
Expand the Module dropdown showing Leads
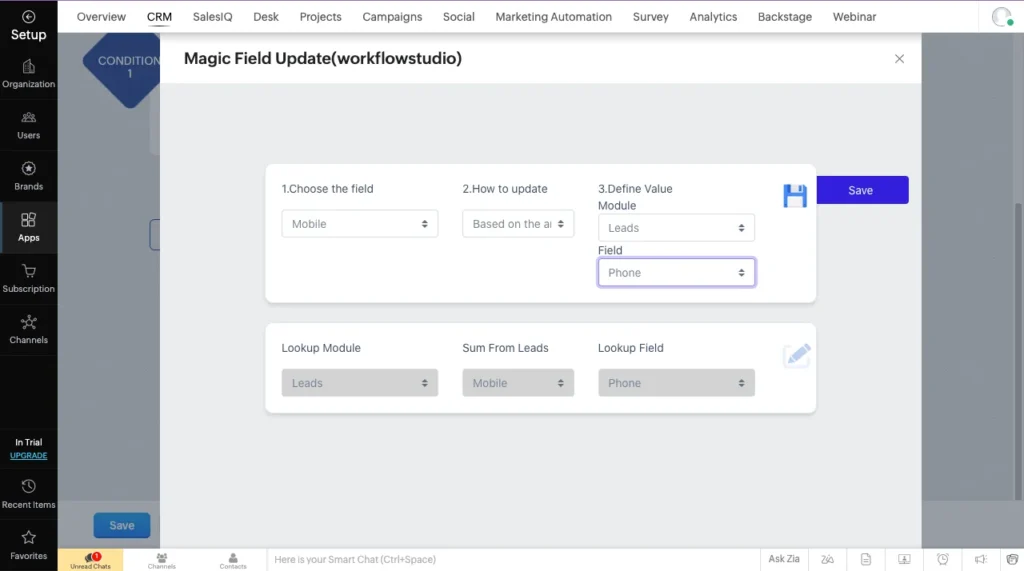click(676, 228)
